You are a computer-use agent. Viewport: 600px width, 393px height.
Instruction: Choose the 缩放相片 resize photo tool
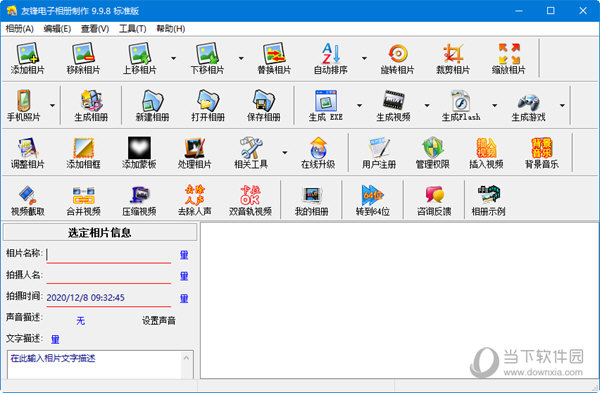pyautogui.click(x=509, y=58)
